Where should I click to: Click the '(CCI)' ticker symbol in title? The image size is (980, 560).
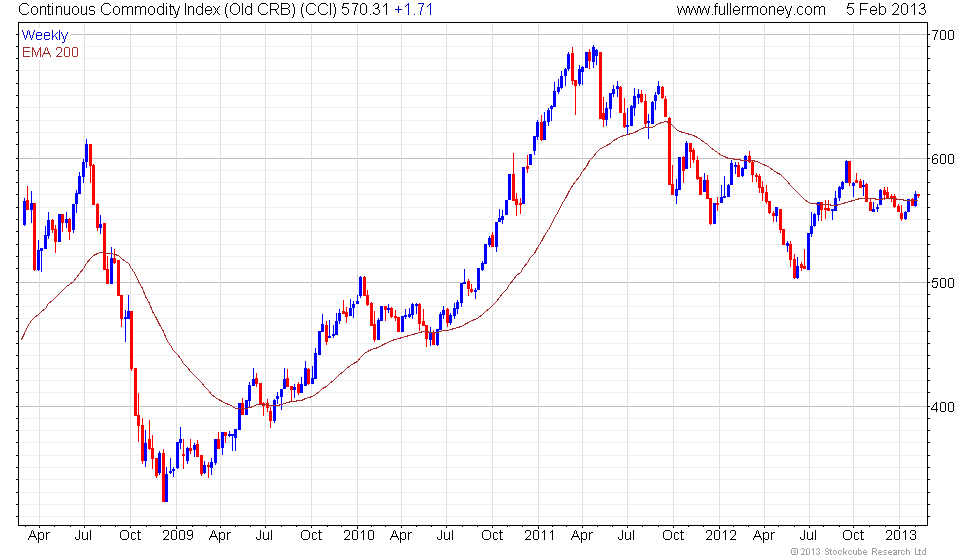coord(318,10)
